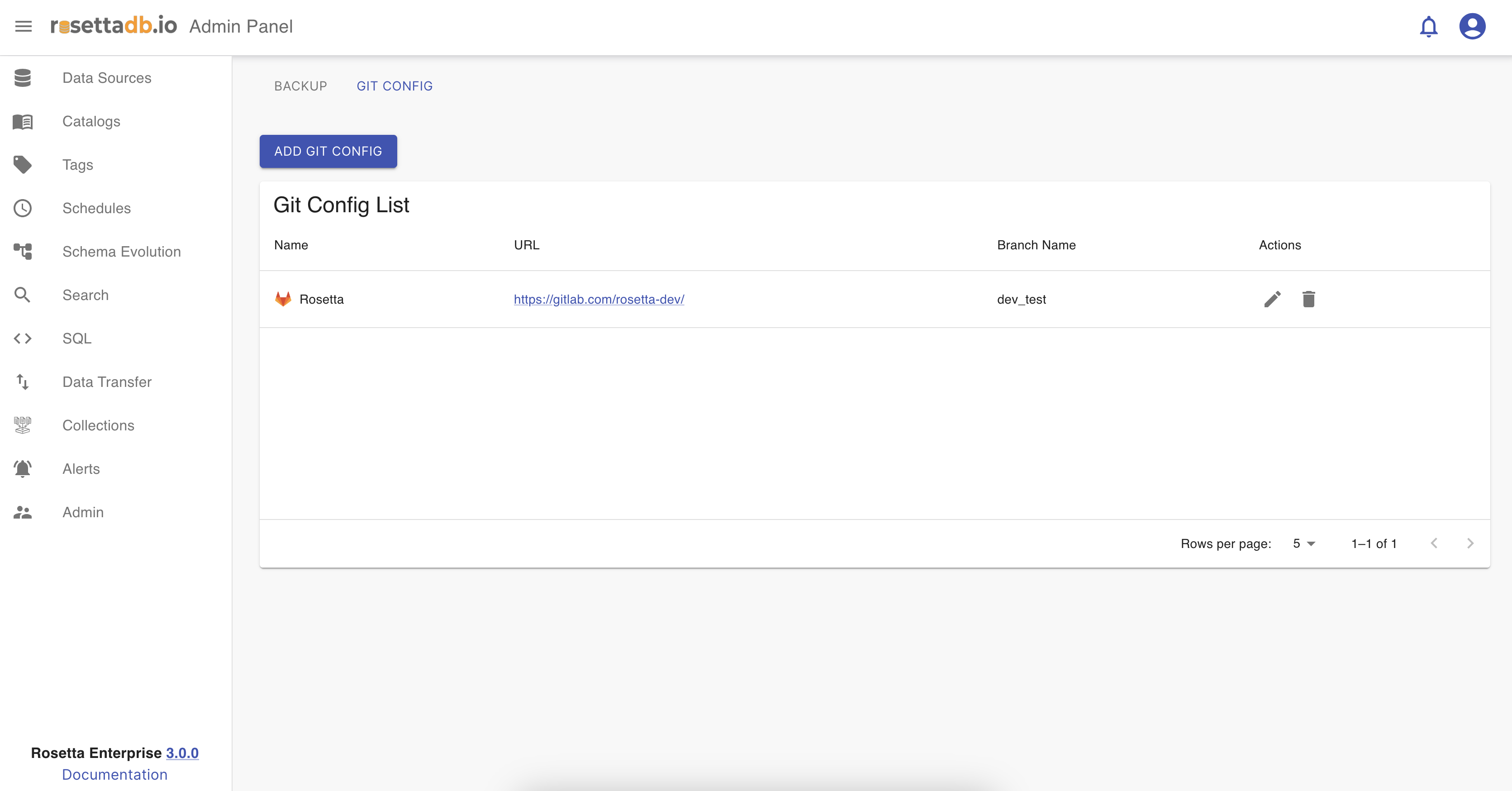Open the gitlab.com/rosetta-dev URL link
This screenshot has width=1512, height=791.
tap(599, 300)
